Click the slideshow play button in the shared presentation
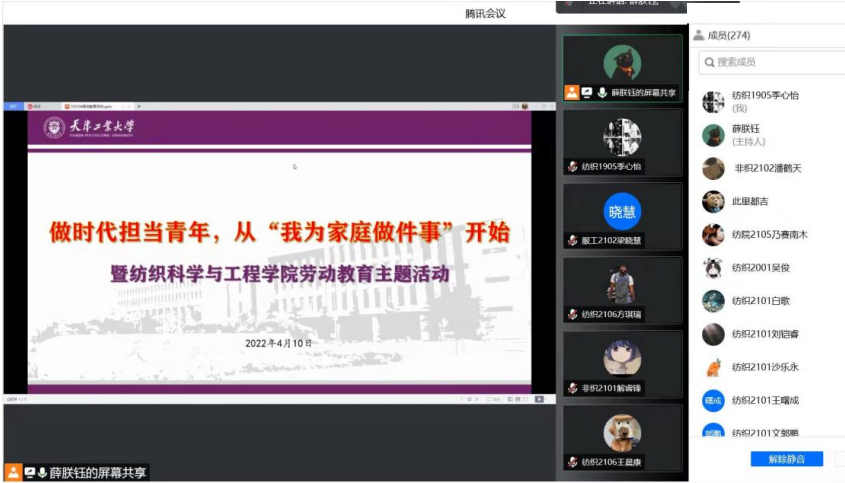This screenshot has height=483, width=845. click(x=539, y=399)
